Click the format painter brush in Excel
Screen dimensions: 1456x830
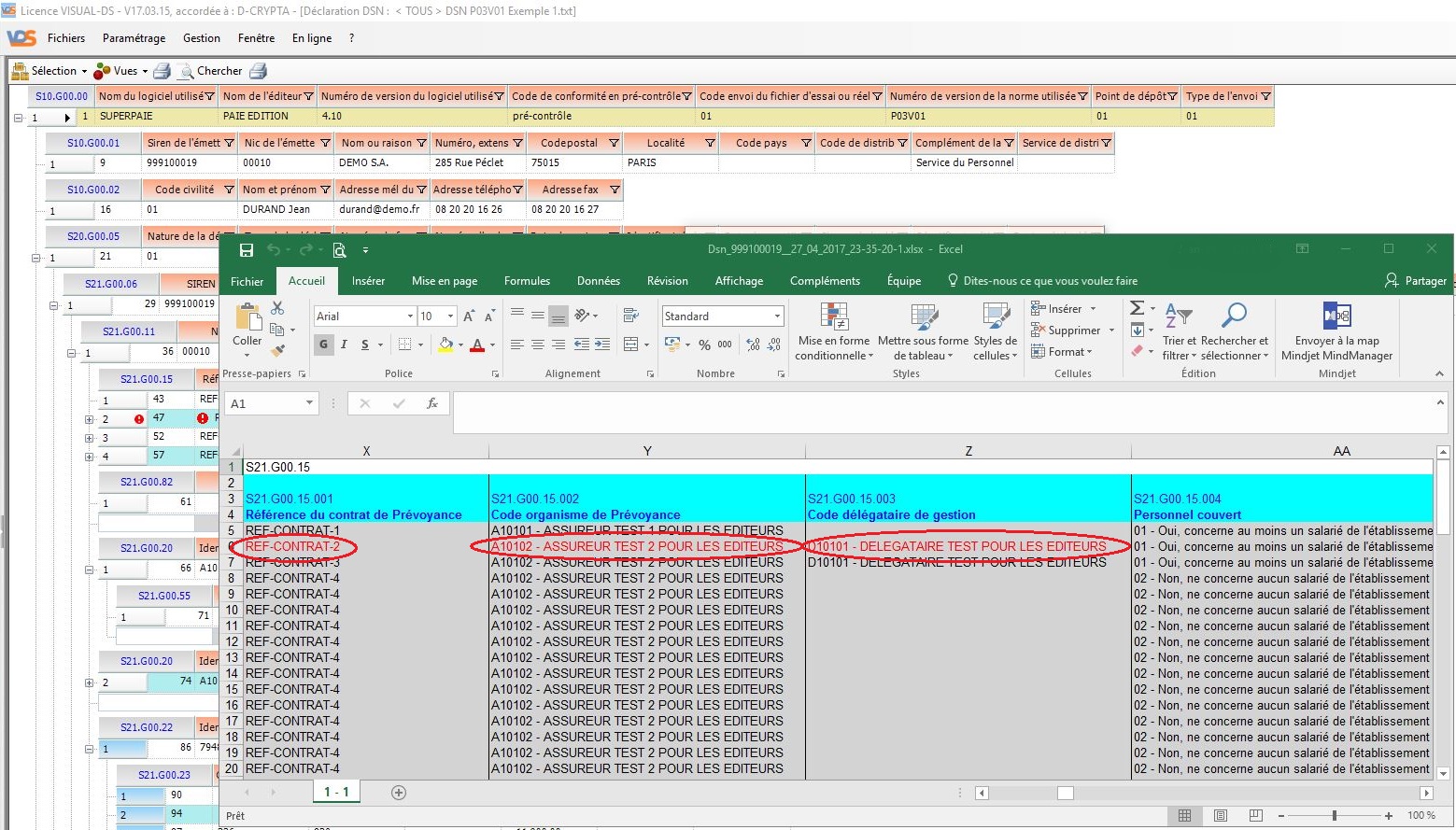277,351
